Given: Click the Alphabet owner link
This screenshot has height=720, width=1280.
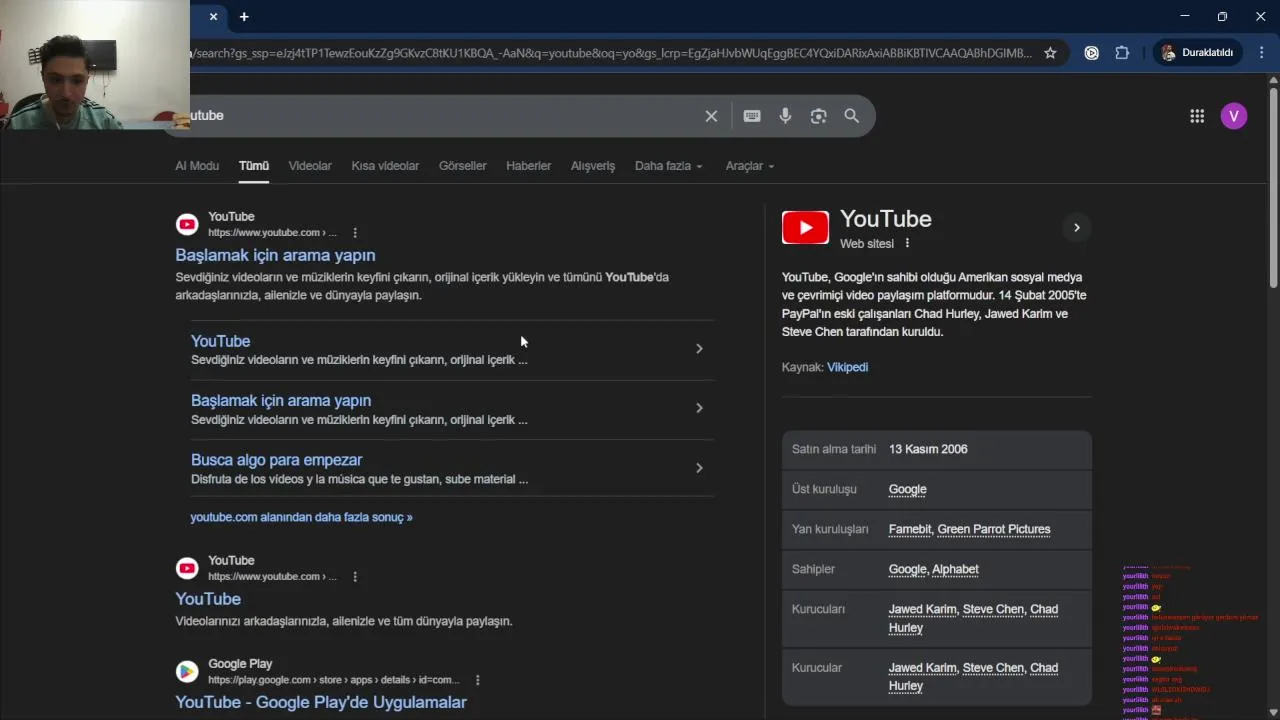Looking at the screenshot, I should coord(955,569).
